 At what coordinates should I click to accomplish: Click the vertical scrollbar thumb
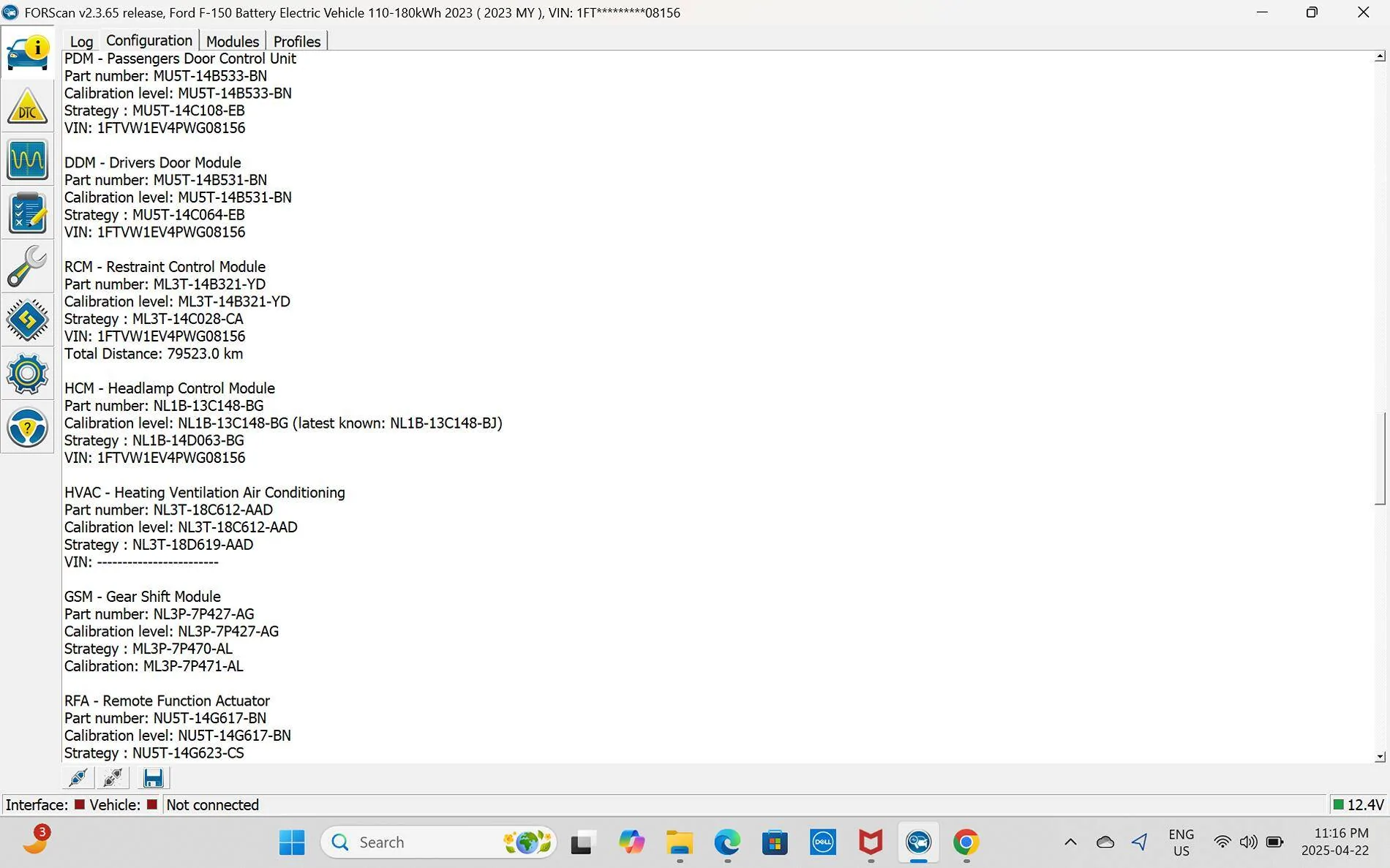1380,458
